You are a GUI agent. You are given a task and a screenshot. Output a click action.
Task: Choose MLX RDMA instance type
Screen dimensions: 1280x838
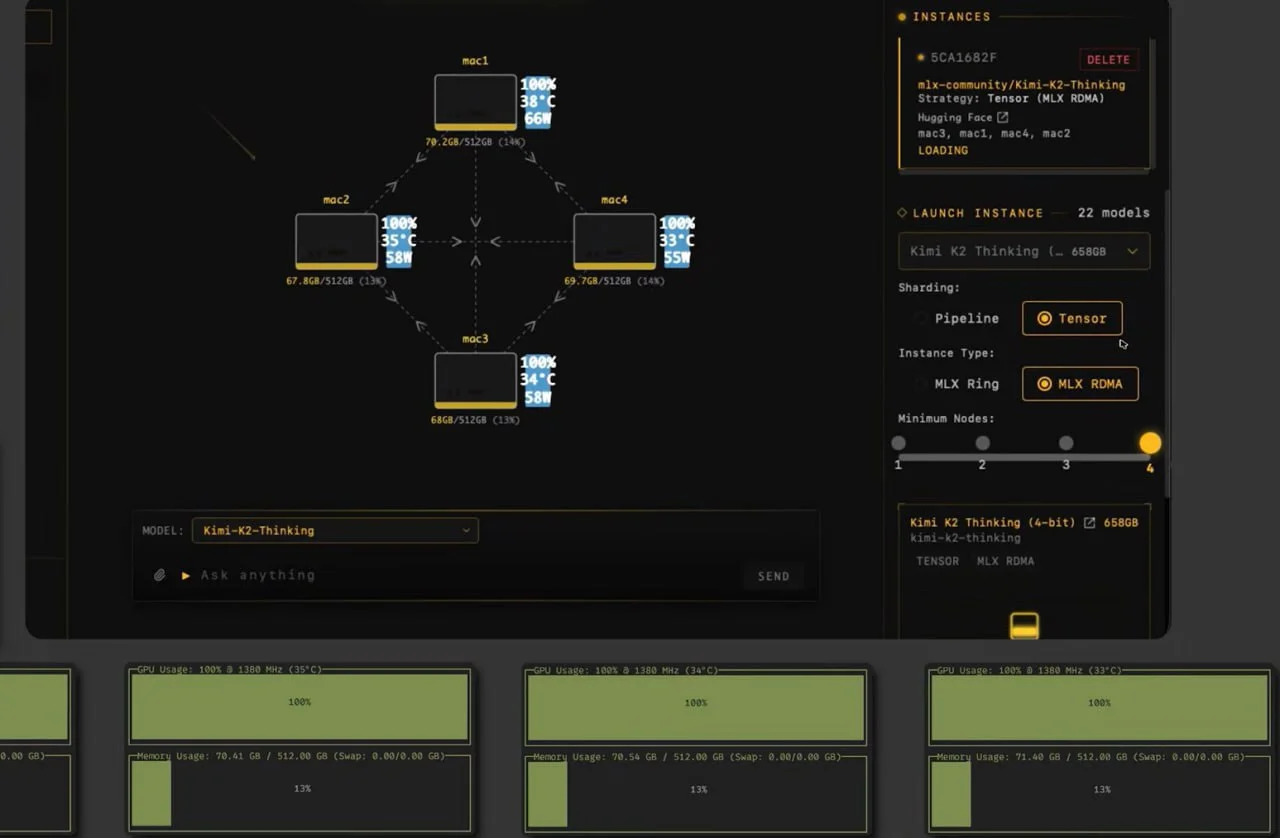1080,384
